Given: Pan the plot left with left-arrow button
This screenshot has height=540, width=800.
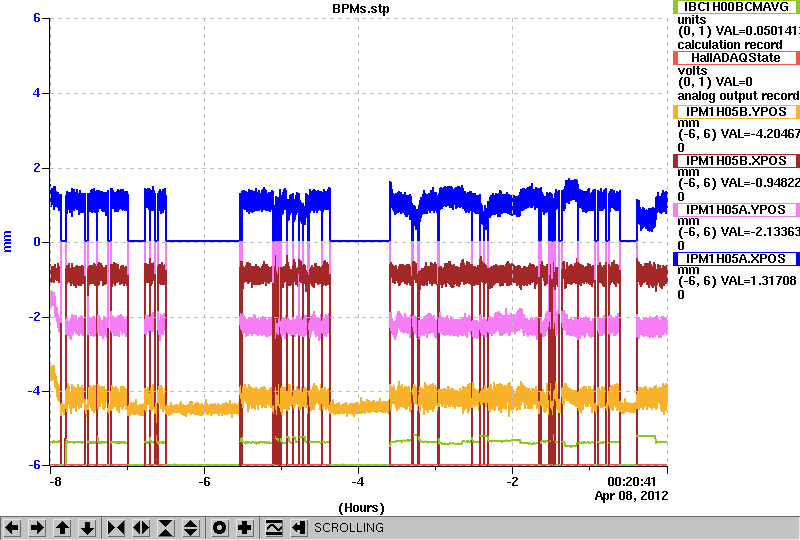Looking at the screenshot, I should point(12,527).
